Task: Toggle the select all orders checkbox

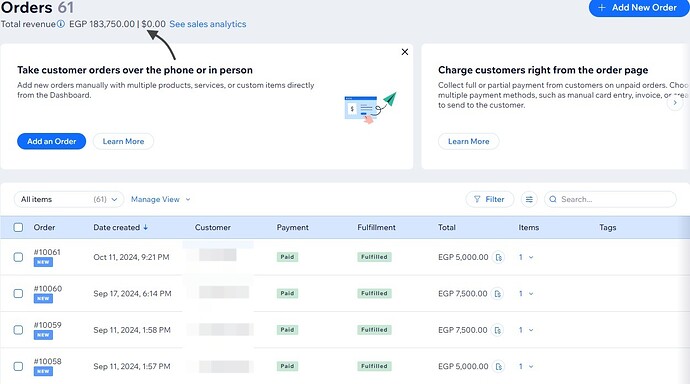Action: tap(18, 227)
